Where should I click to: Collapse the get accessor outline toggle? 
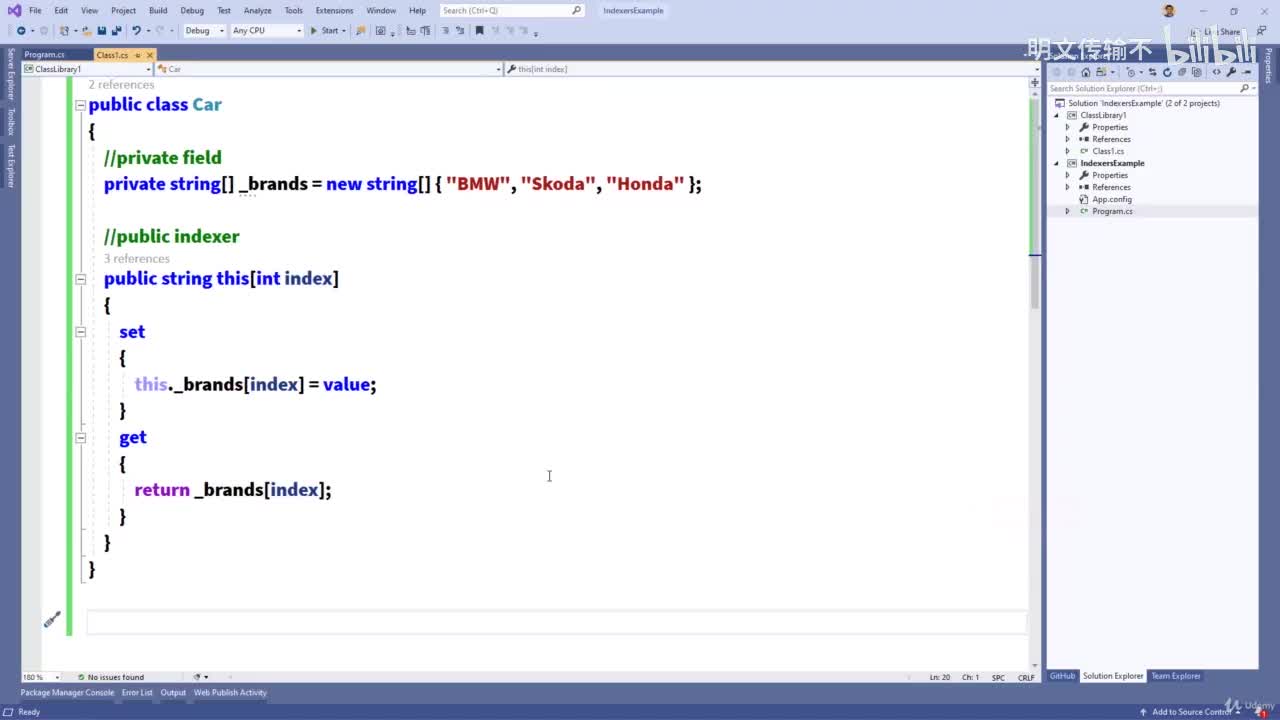(x=81, y=437)
